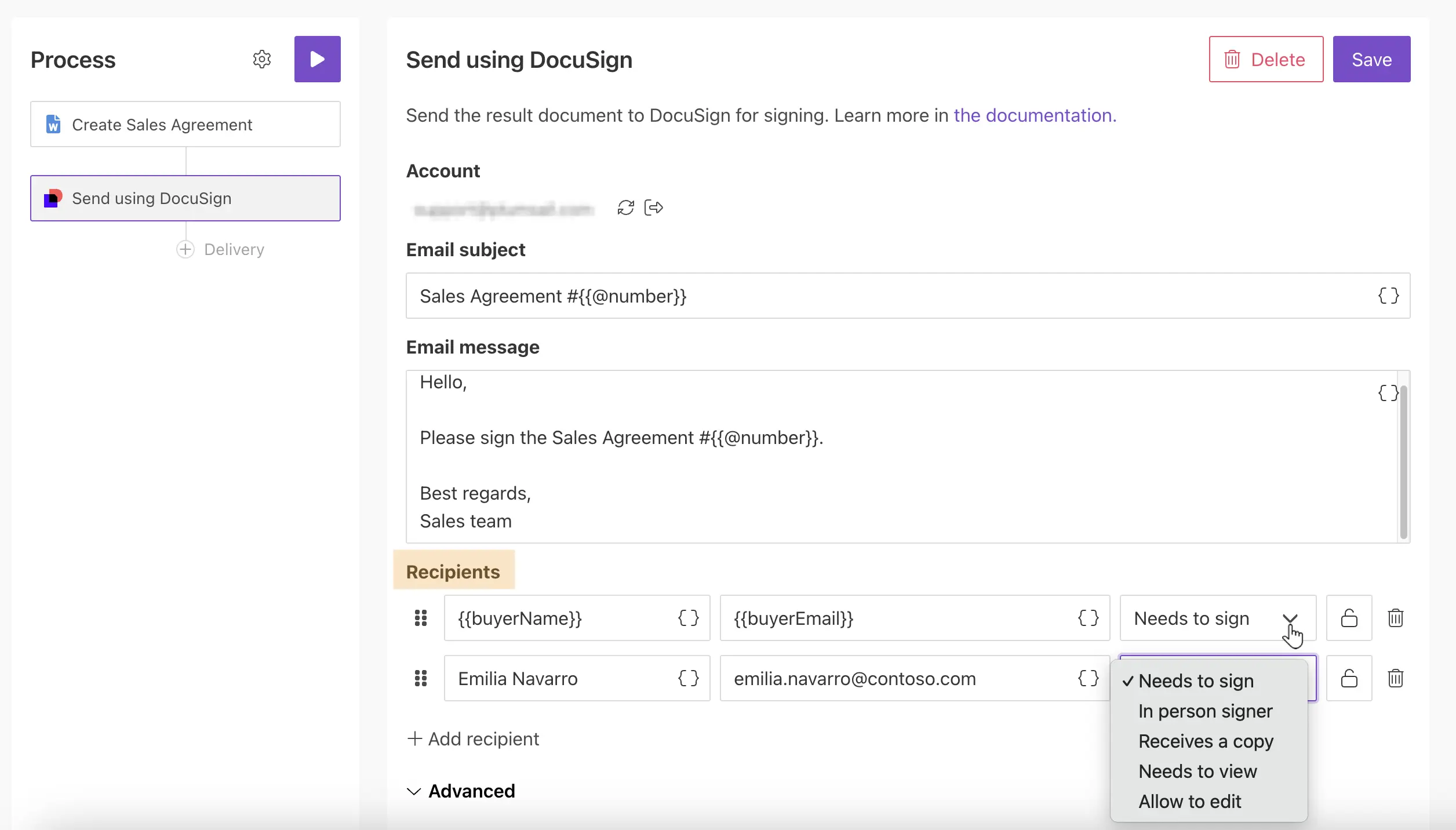Screen dimensions: 1456x830
Task: Open process settings gear icon
Action: pyautogui.click(x=262, y=59)
